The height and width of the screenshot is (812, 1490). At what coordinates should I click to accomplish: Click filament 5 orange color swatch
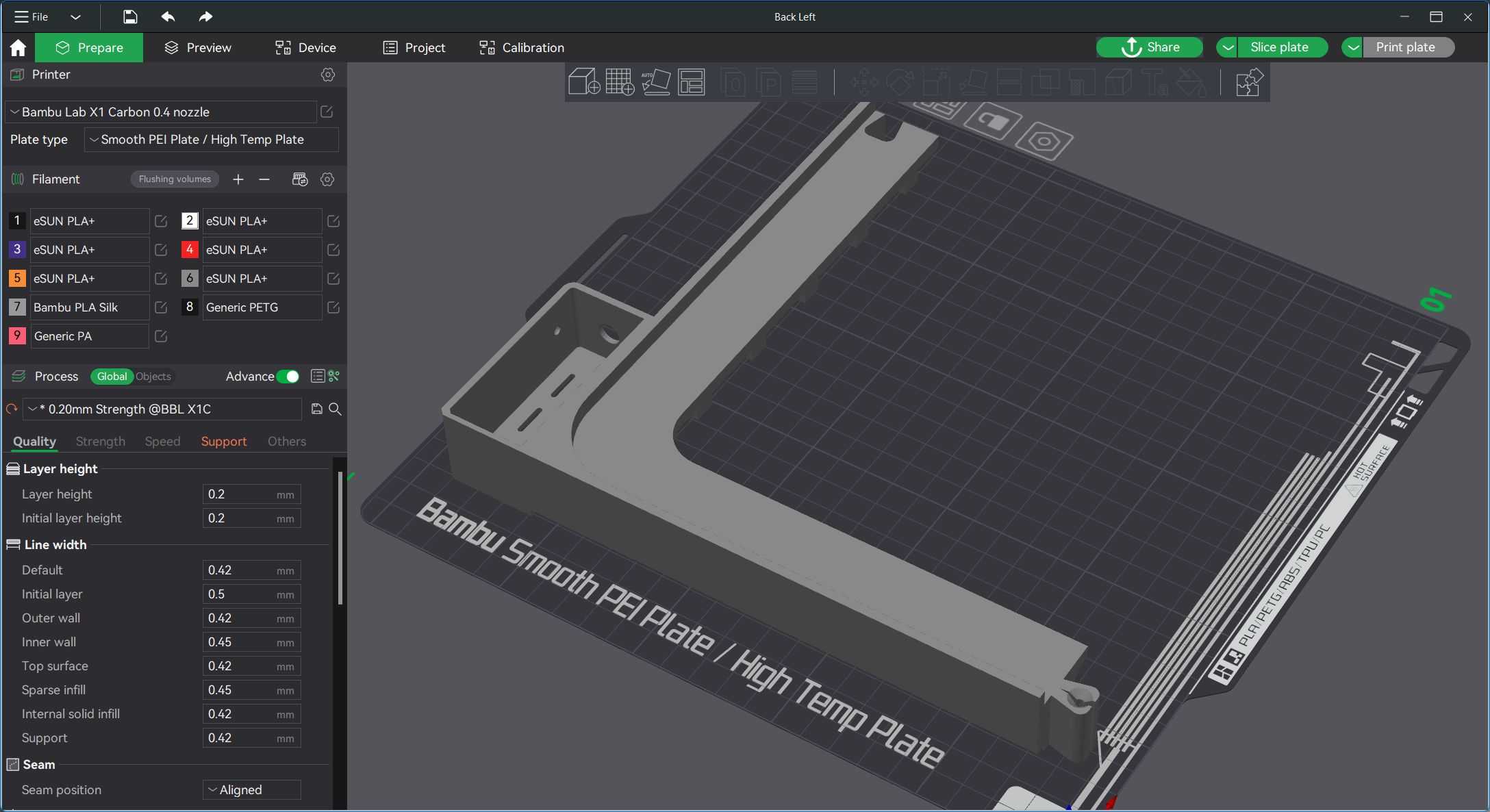click(17, 278)
